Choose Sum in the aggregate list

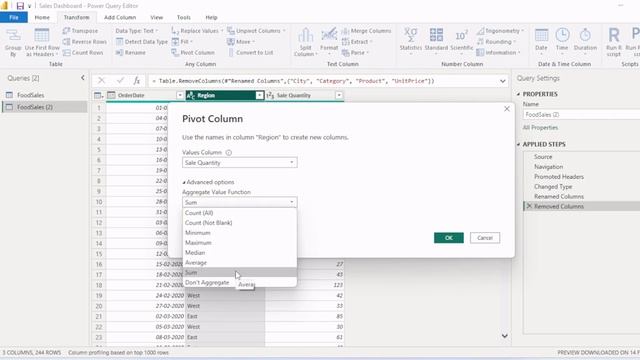(240, 273)
